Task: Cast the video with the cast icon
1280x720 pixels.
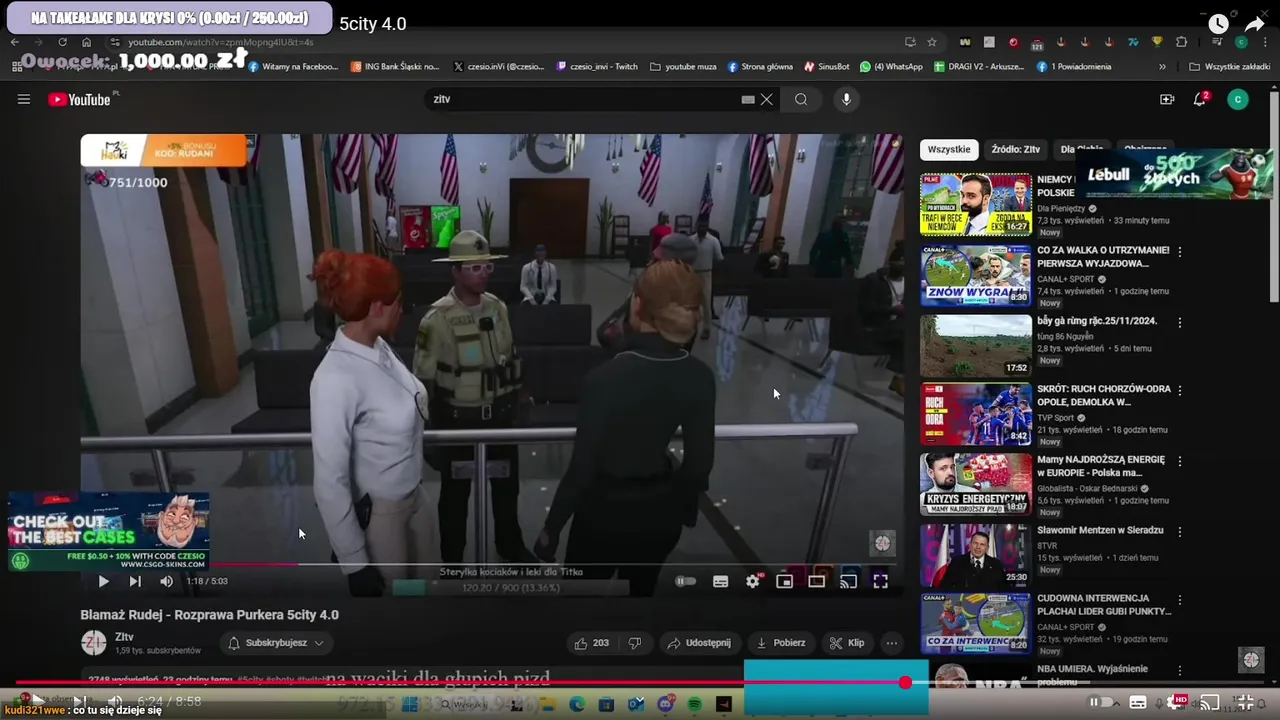Action: (848, 581)
